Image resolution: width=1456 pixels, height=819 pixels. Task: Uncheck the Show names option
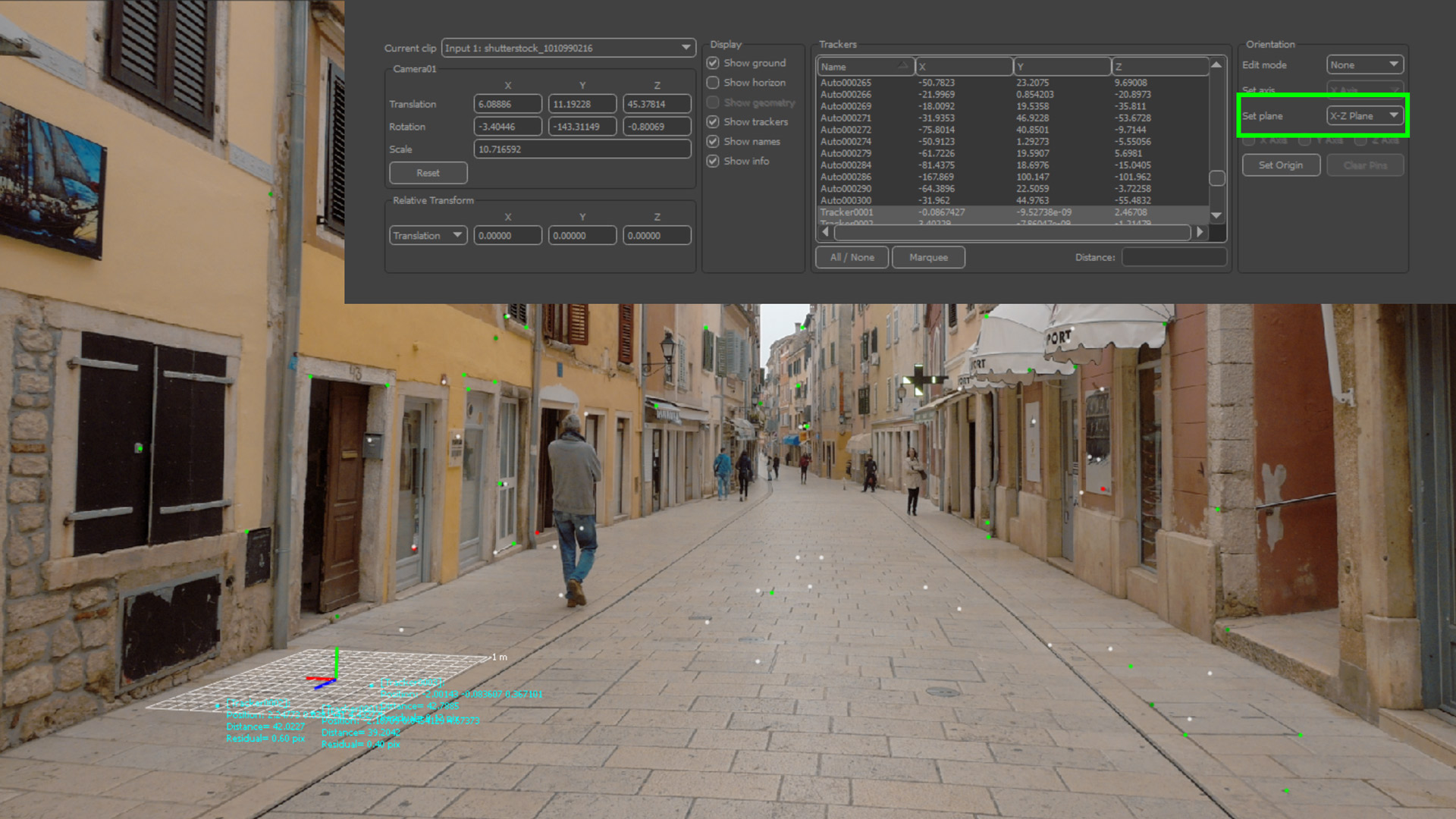tap(713, 141)
